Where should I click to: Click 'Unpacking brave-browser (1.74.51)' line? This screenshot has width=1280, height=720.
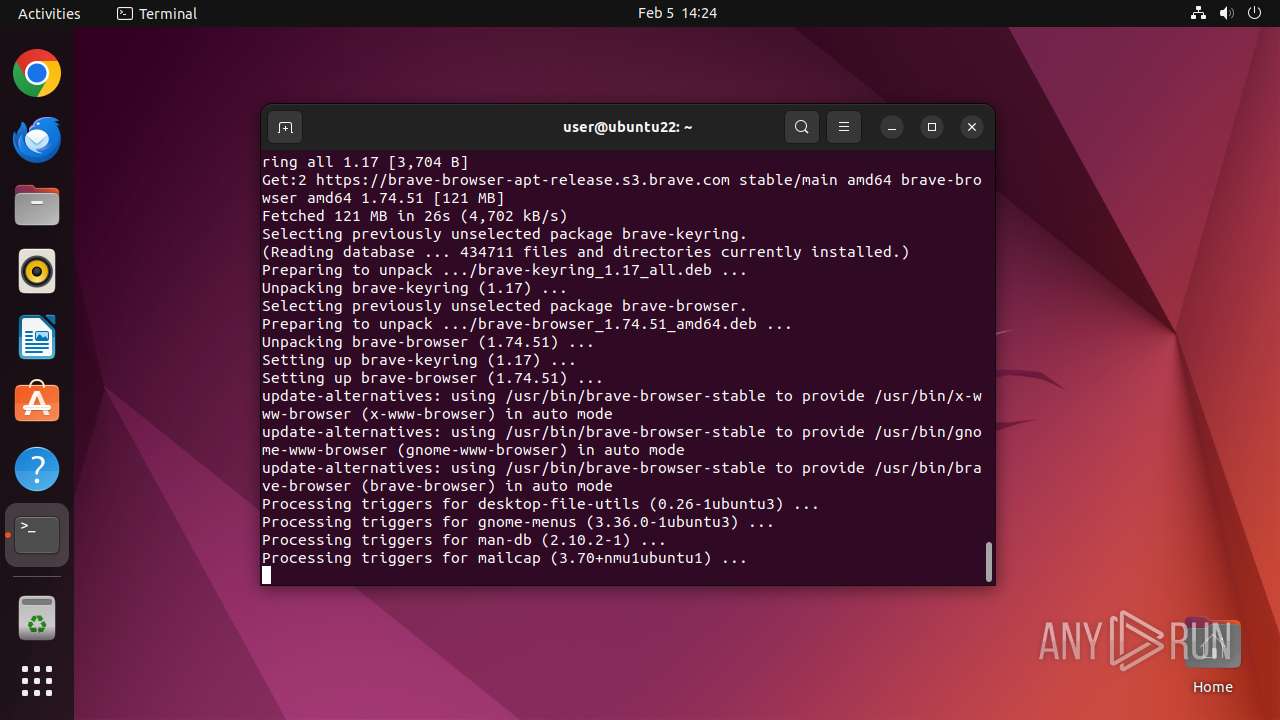point(428,342)
